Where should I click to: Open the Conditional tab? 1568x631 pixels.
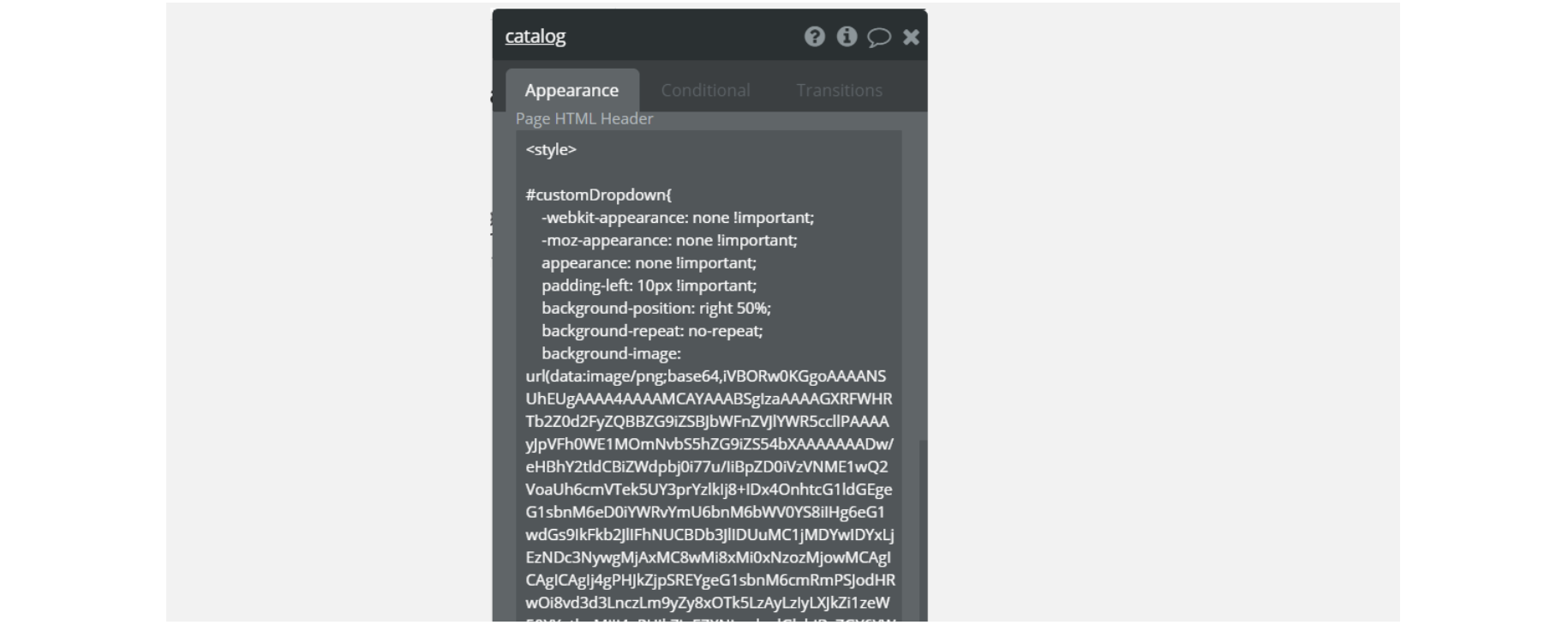705,90
